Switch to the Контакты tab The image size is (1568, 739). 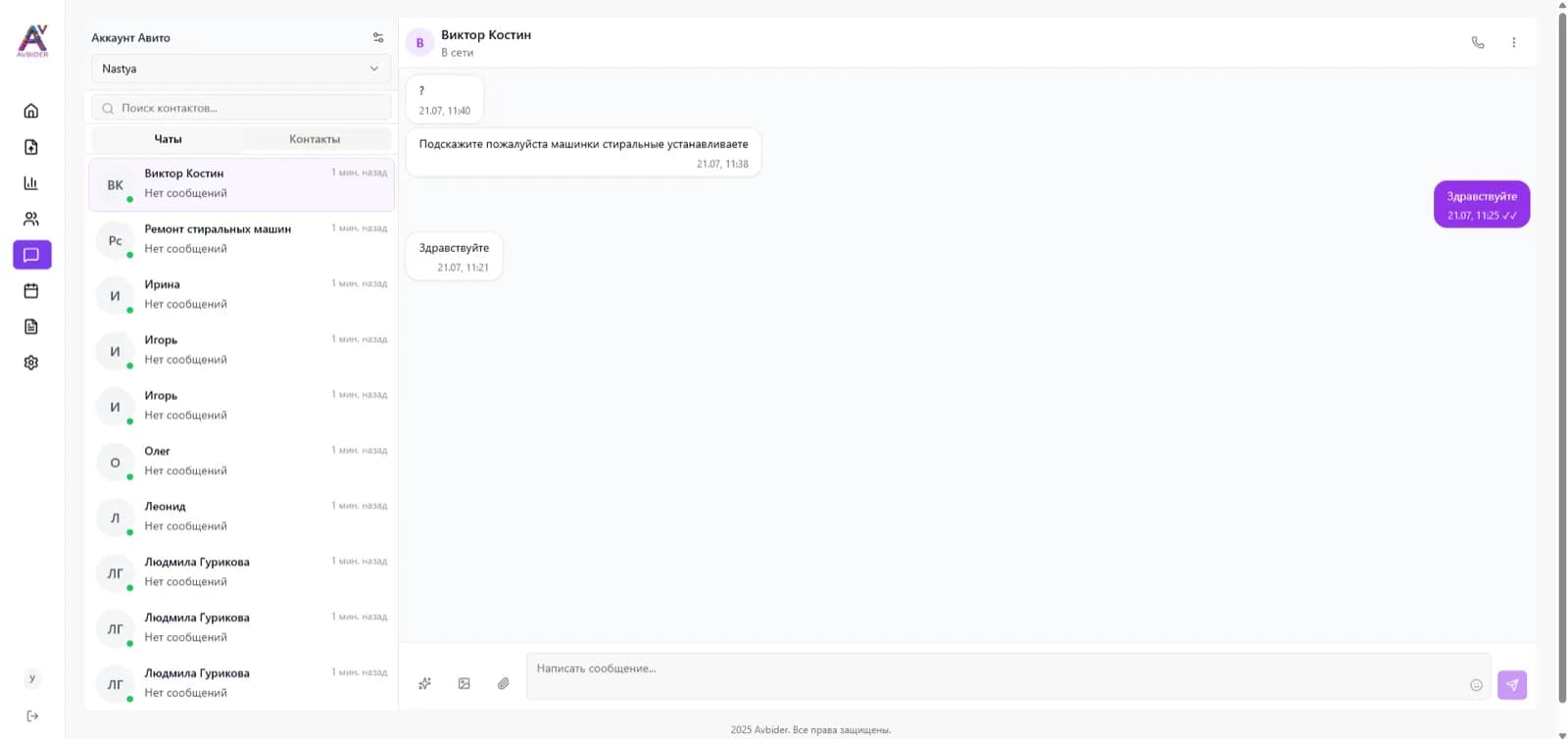click(315, 139)
